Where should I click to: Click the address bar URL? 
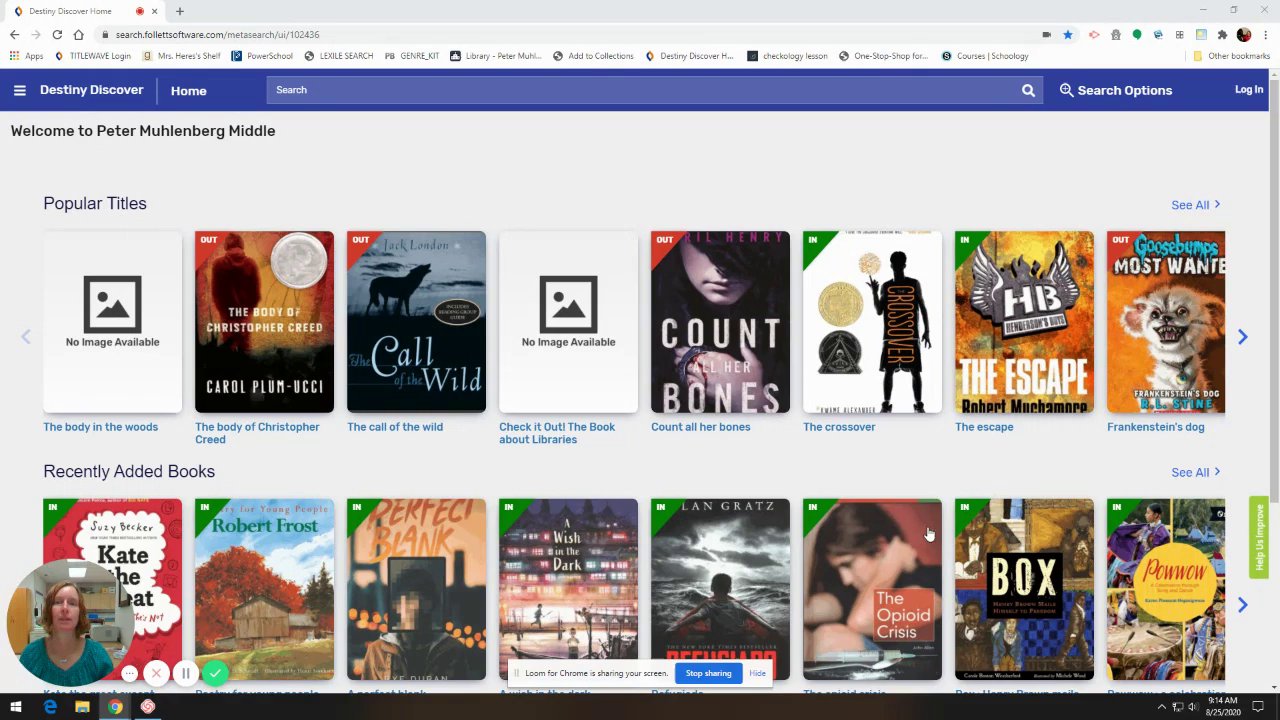click(217, 35)
